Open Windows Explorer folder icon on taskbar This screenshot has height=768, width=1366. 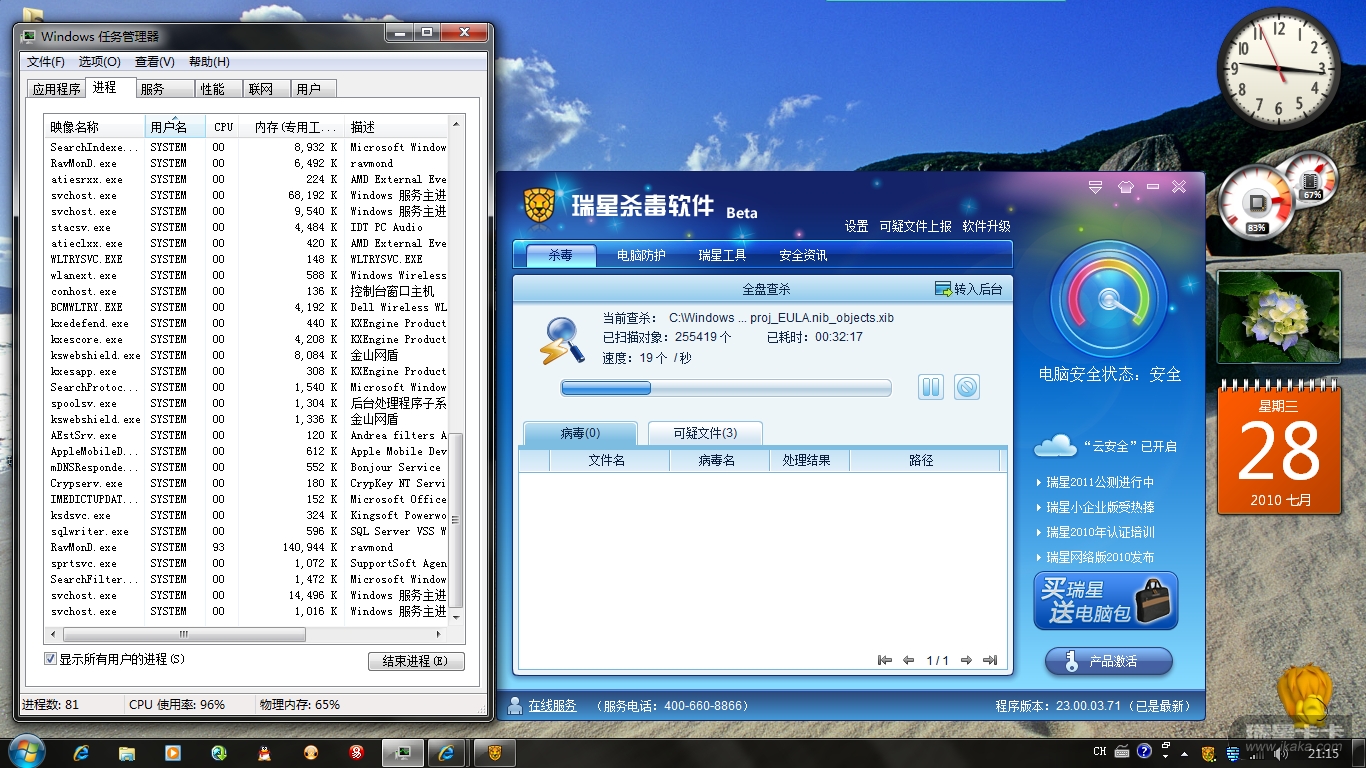click(127, 752)
